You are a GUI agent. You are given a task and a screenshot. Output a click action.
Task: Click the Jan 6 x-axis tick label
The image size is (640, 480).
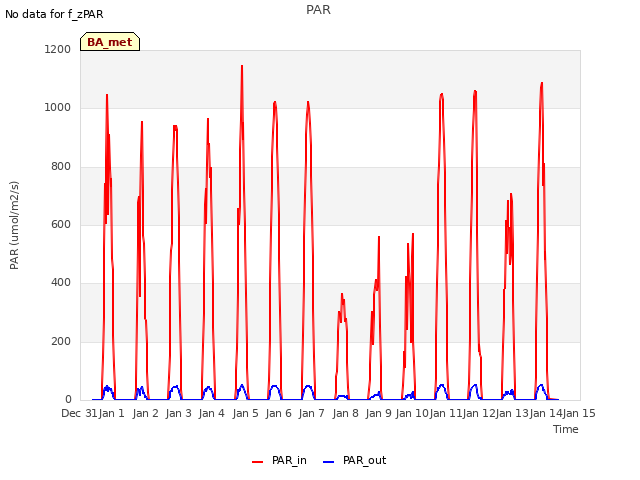click(278, 413)
